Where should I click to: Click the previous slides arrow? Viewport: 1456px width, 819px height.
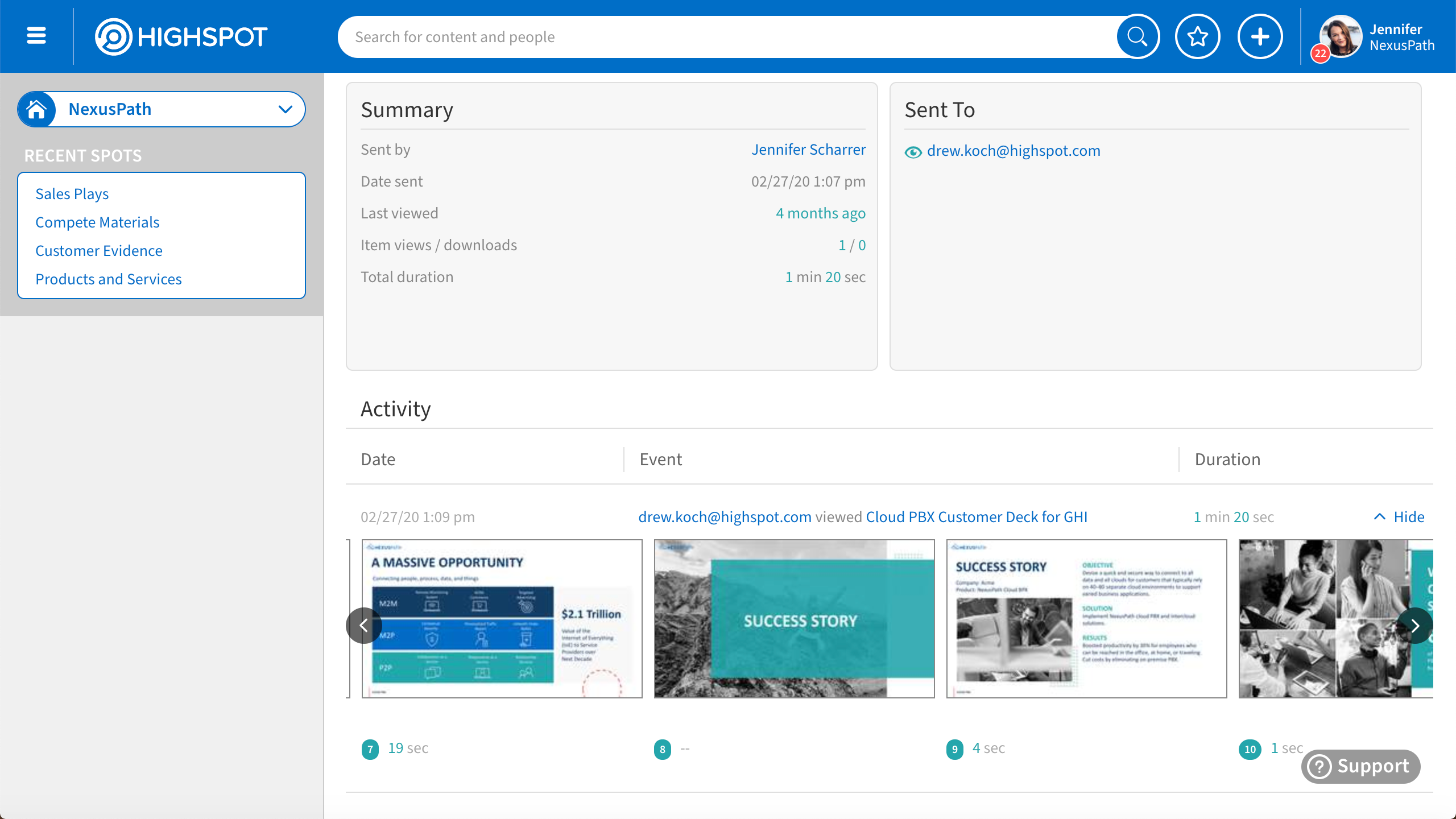363,626
